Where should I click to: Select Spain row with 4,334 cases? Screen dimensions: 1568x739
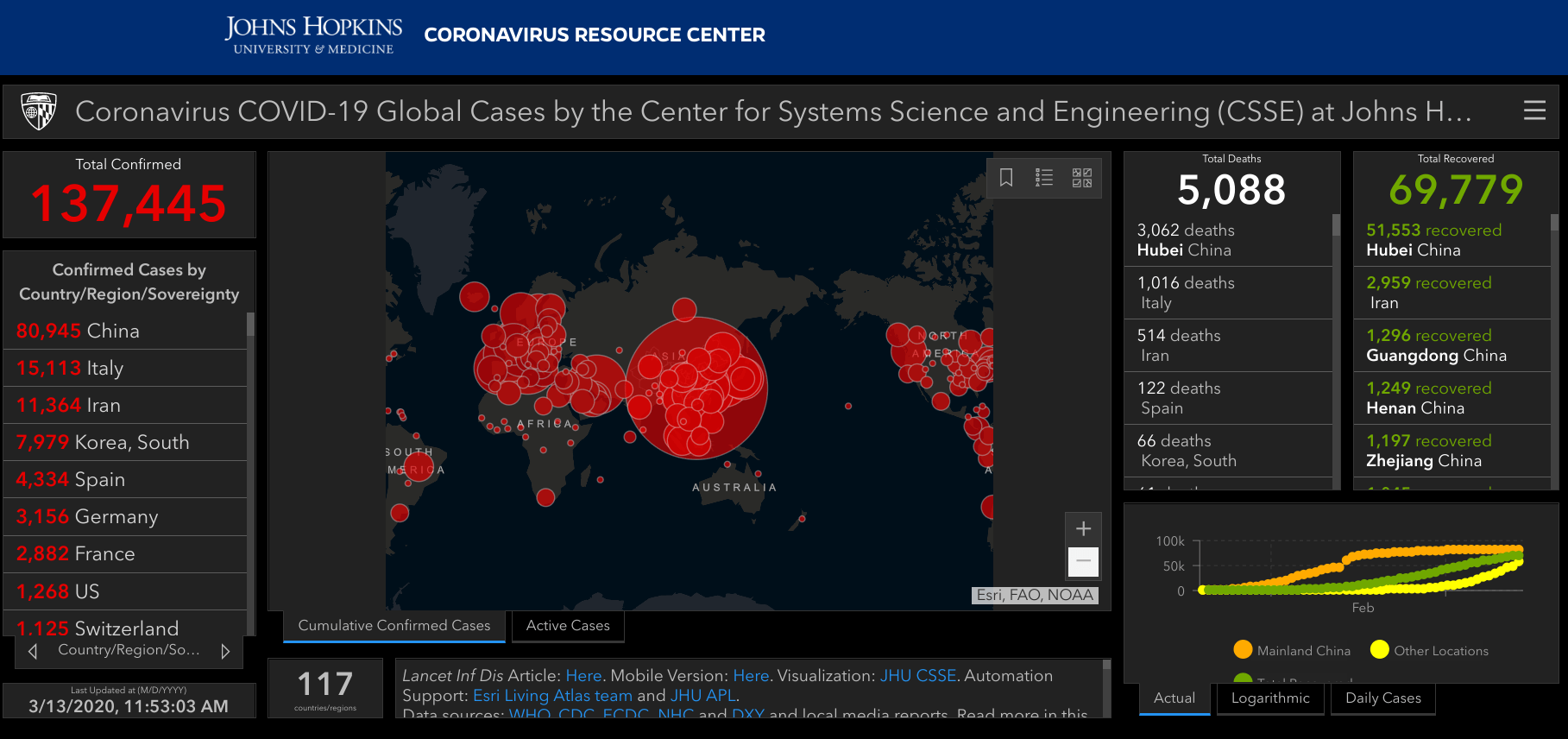[125, 479]
